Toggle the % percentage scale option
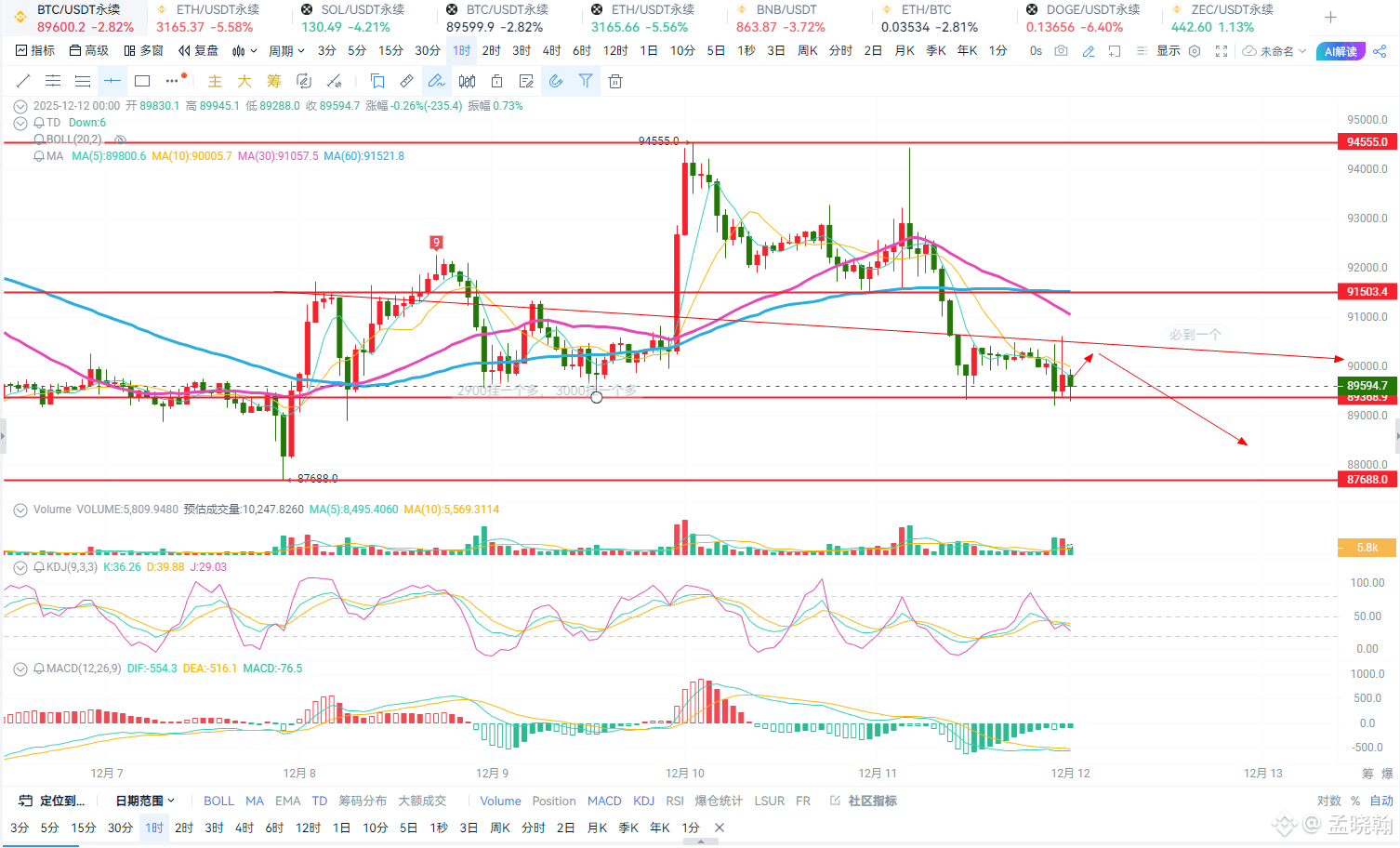The image size is (1400, 848). [1355, 801]
